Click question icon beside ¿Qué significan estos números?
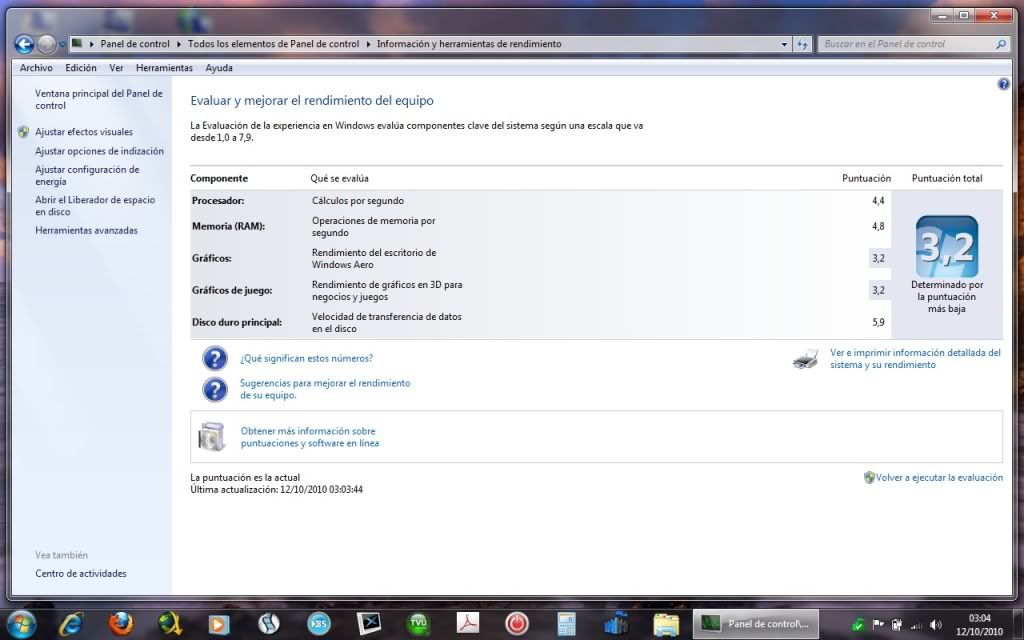1024x640 pixels. [x=215, y=359]
